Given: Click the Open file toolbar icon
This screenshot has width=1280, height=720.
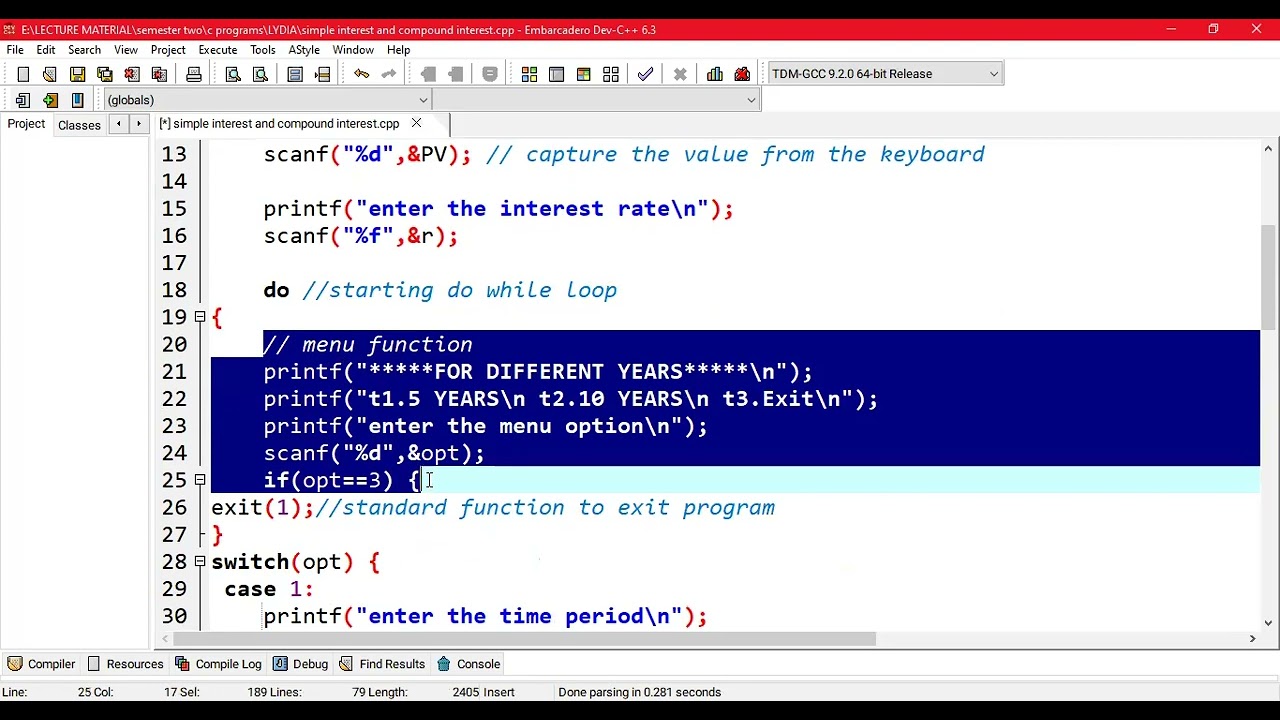Looking at the screenshot, I should click(49, 74).
